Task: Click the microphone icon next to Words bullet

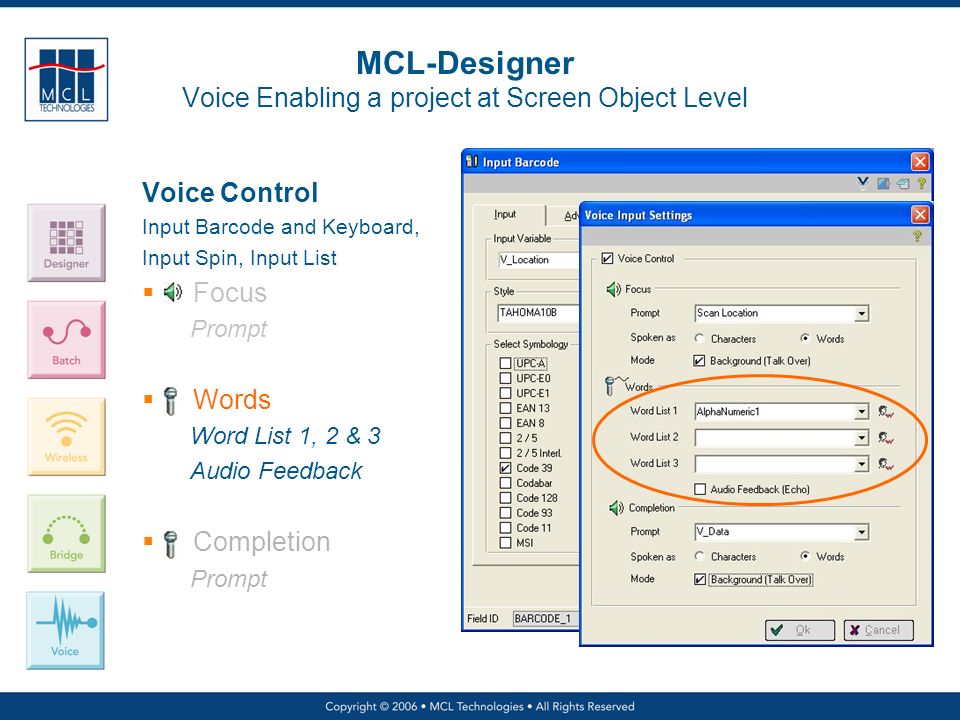Action: [171, 401]
